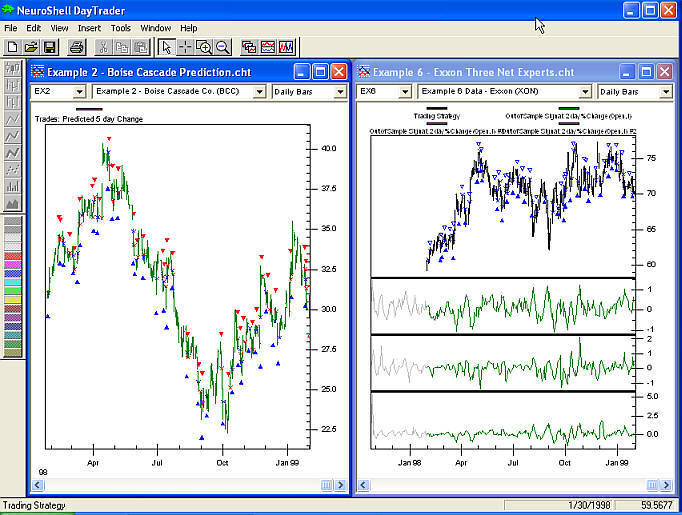This screenshot has height=515, width=682.
Task: Choose histogram bars chart style in side palette
Action: click(13, 187)
